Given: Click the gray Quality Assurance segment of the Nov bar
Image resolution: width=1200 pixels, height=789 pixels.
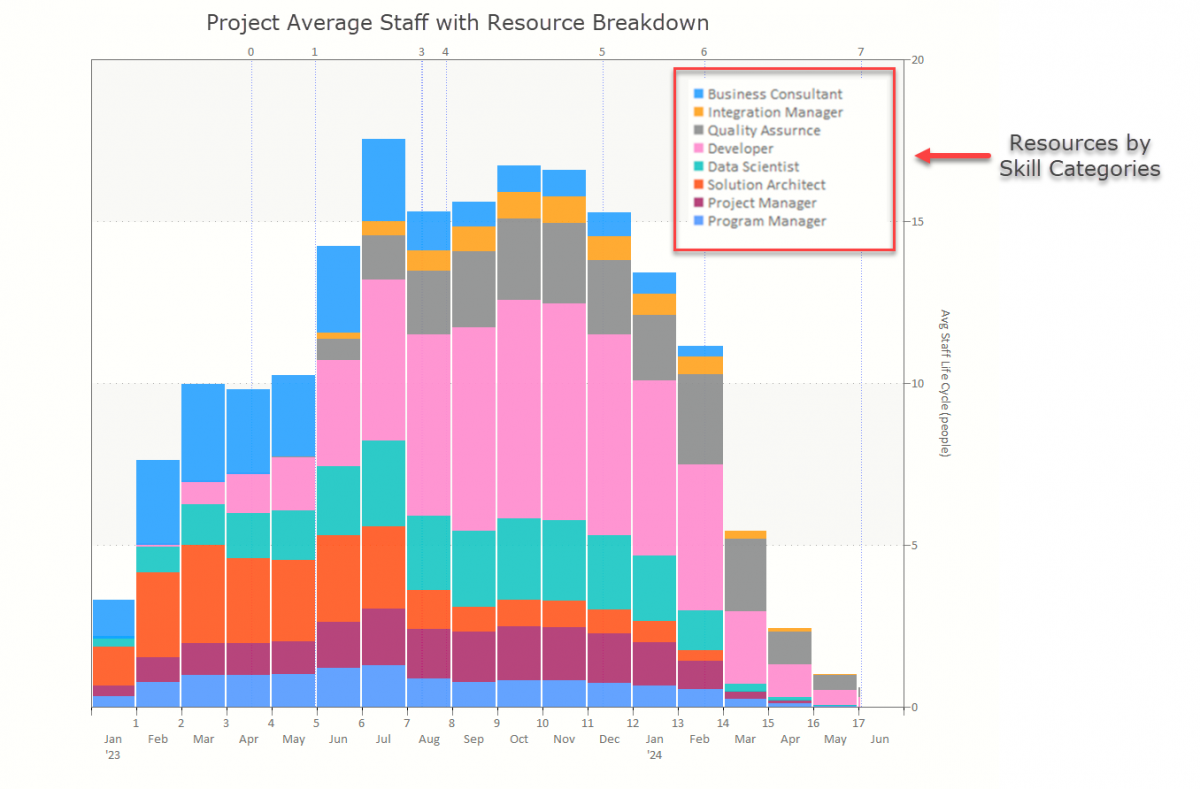Looking at the screenshot, I should [565, 263].
